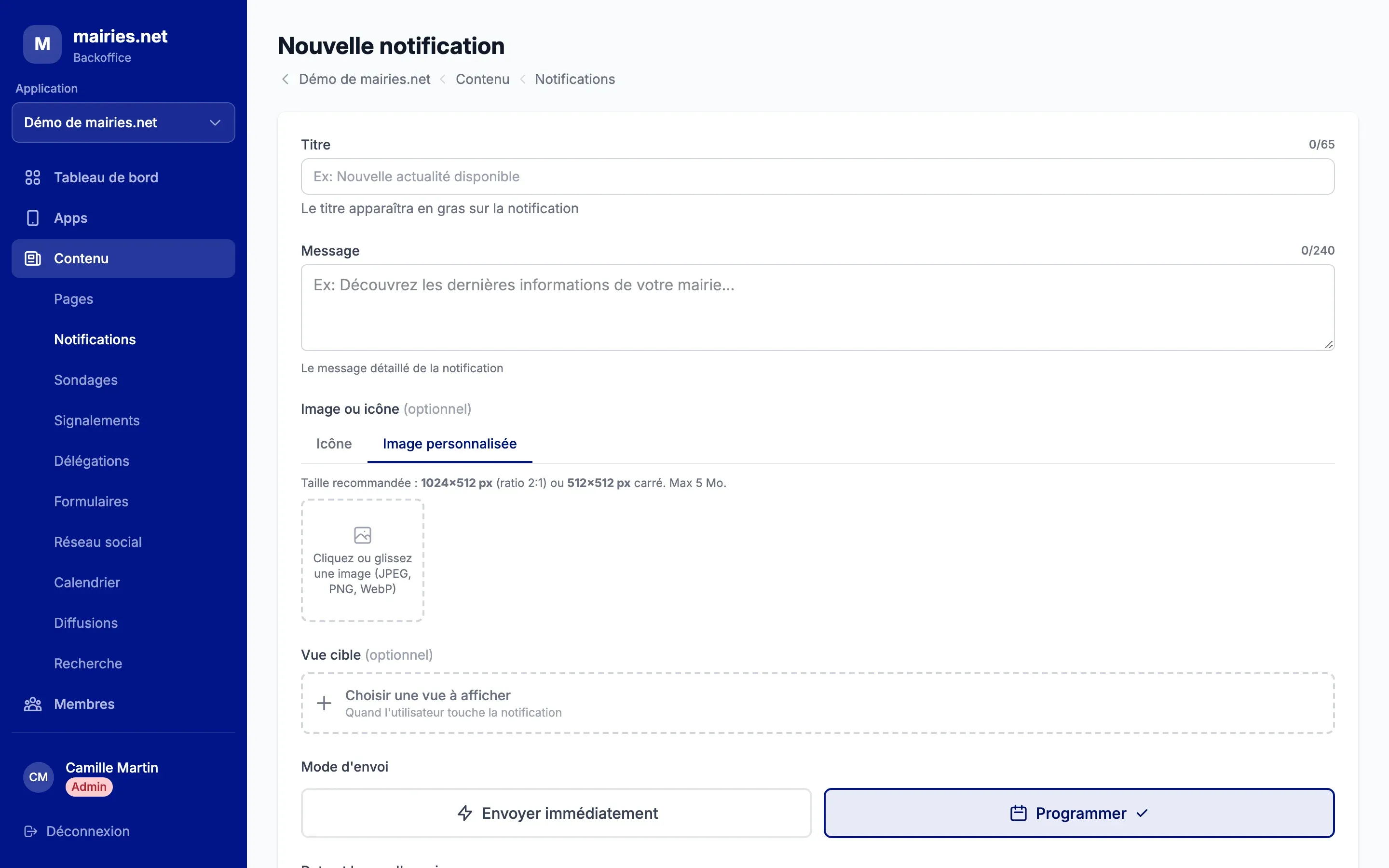Click the breadcrumb back chevron
1389x868 pixels.
[285, 79]
